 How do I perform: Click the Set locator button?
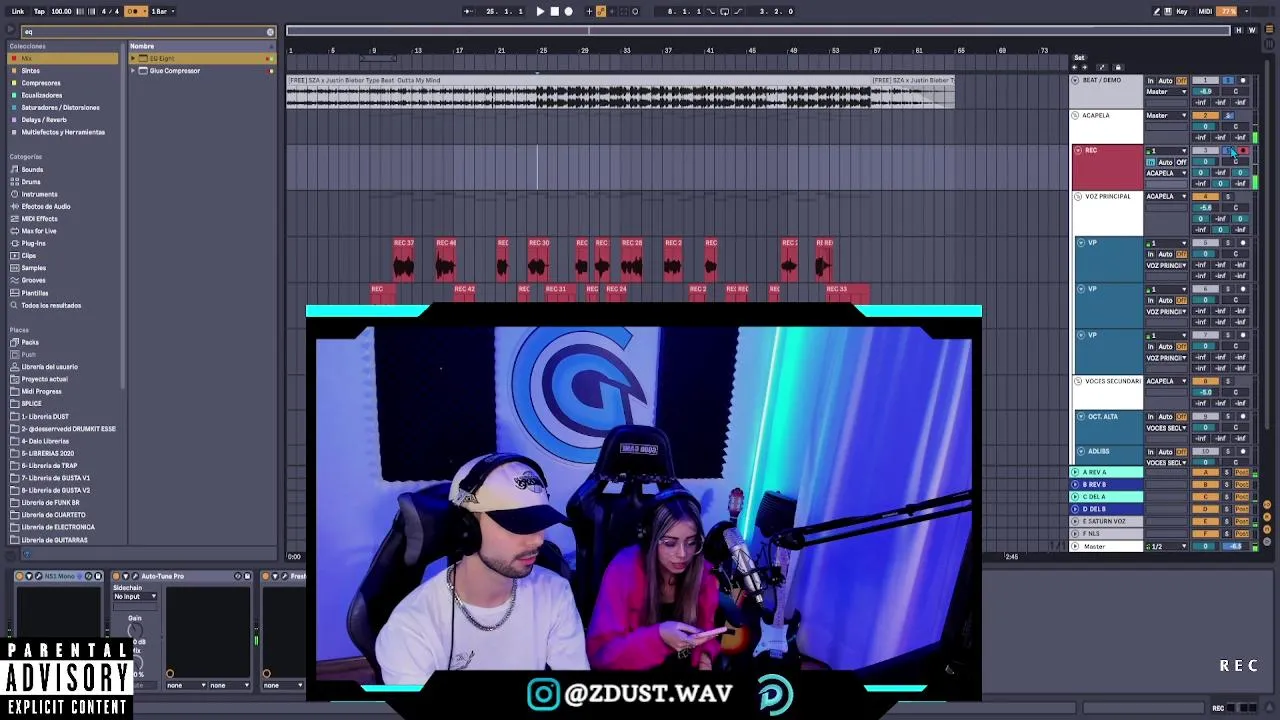coord(1079,58)
